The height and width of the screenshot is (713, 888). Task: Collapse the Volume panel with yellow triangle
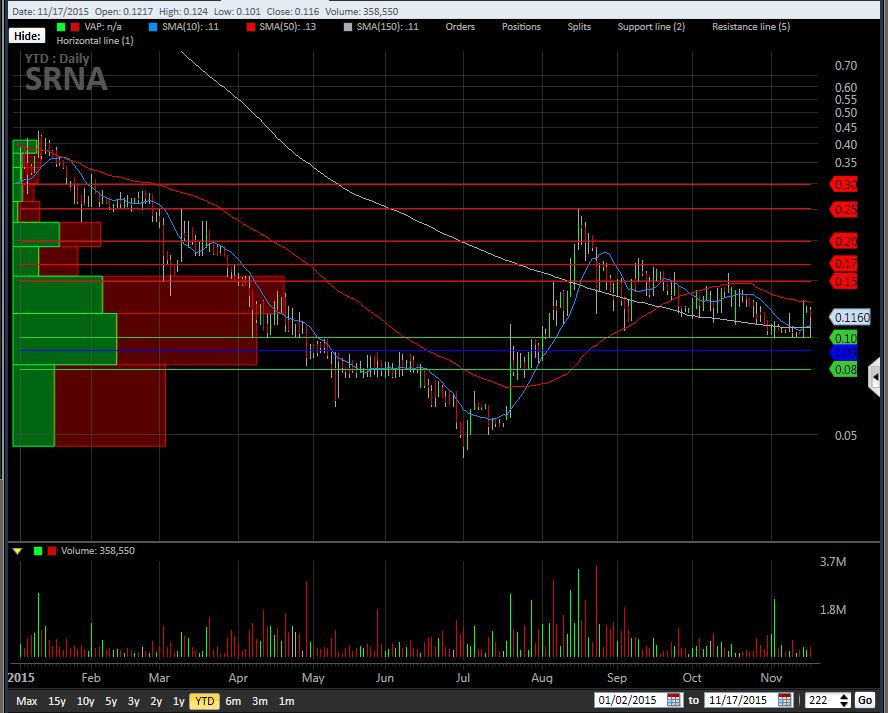pyautogui.click(x=16, y=551)
